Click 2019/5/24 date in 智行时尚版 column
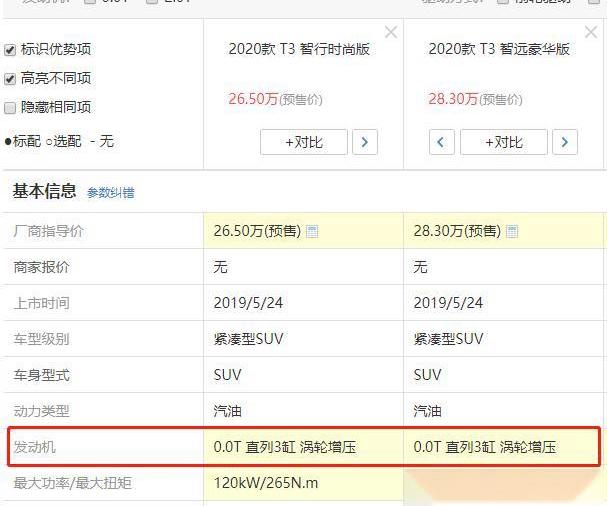 [248, 303]
